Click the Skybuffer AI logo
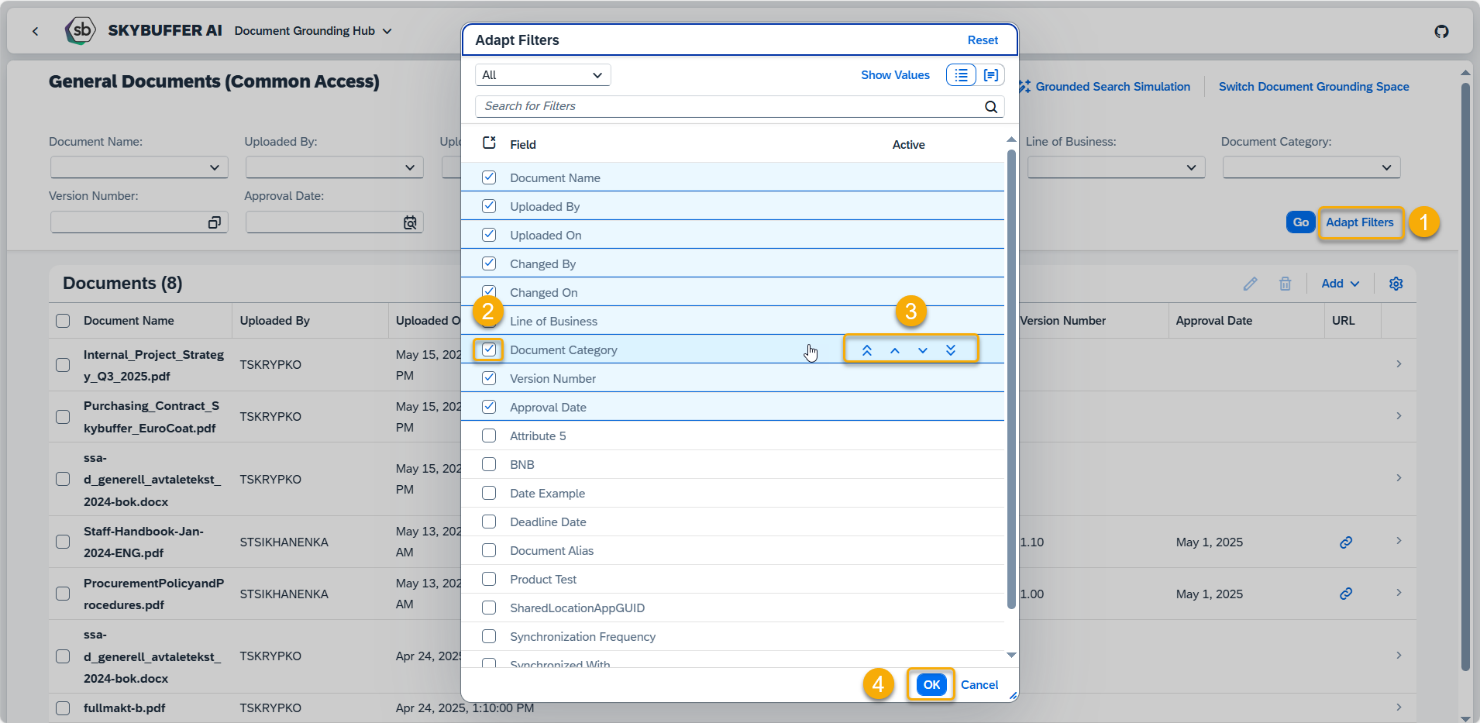The width and height of the screenshot is (1480, 723). click(80, 31)
